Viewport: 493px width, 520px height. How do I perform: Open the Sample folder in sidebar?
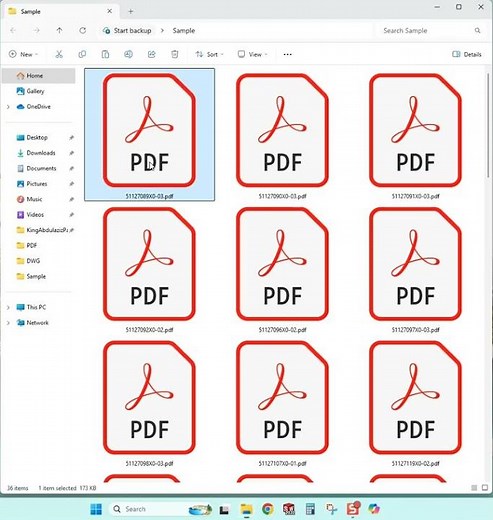pyautogui.click(x=31, y=276)
